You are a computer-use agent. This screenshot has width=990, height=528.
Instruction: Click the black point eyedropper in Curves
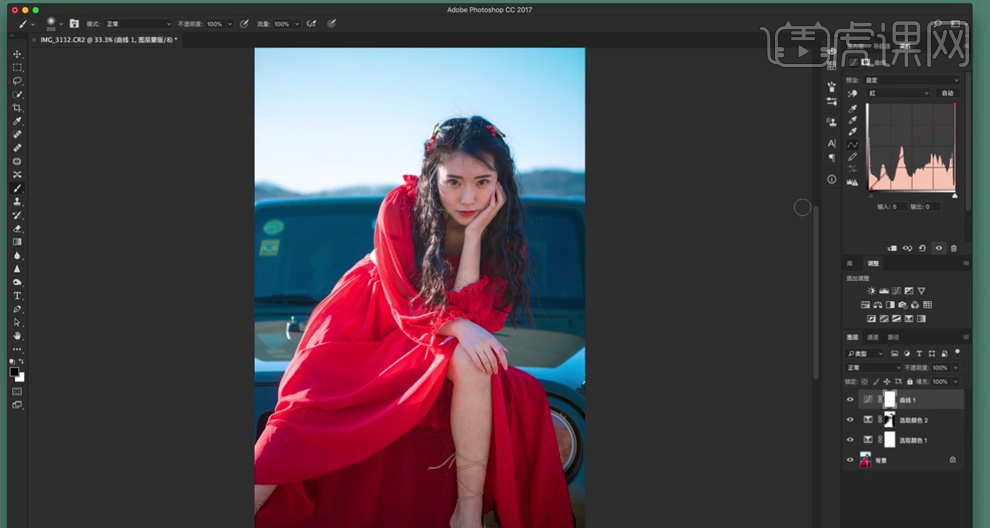click(x=852, y=109)
